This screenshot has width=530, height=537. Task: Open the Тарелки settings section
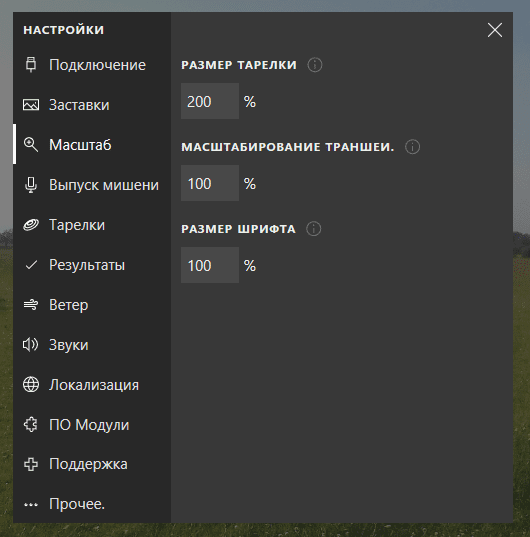pyautogui.click(x=92, y=225)
